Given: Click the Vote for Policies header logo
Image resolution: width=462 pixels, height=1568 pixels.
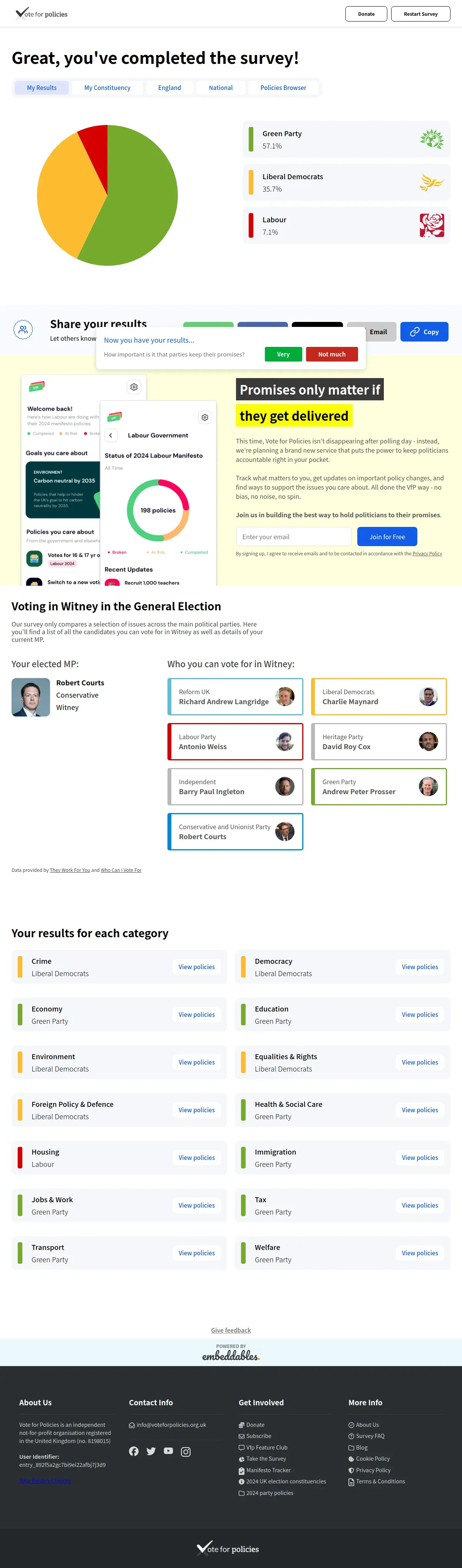Looking at the screenshot, I should [x=42, y=13].
